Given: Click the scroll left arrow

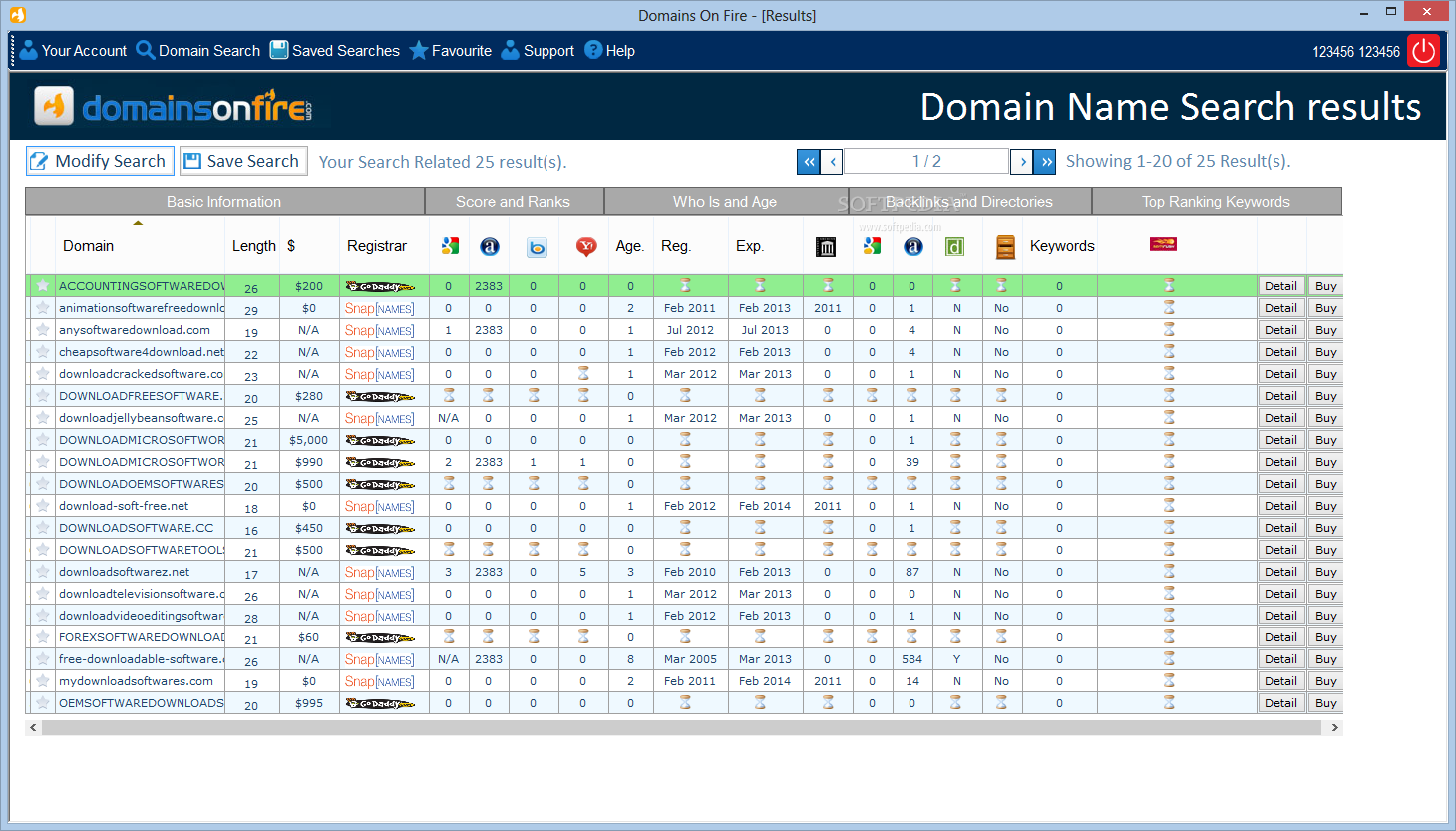Looking at the screenshot, I should [x=33, y=728].
